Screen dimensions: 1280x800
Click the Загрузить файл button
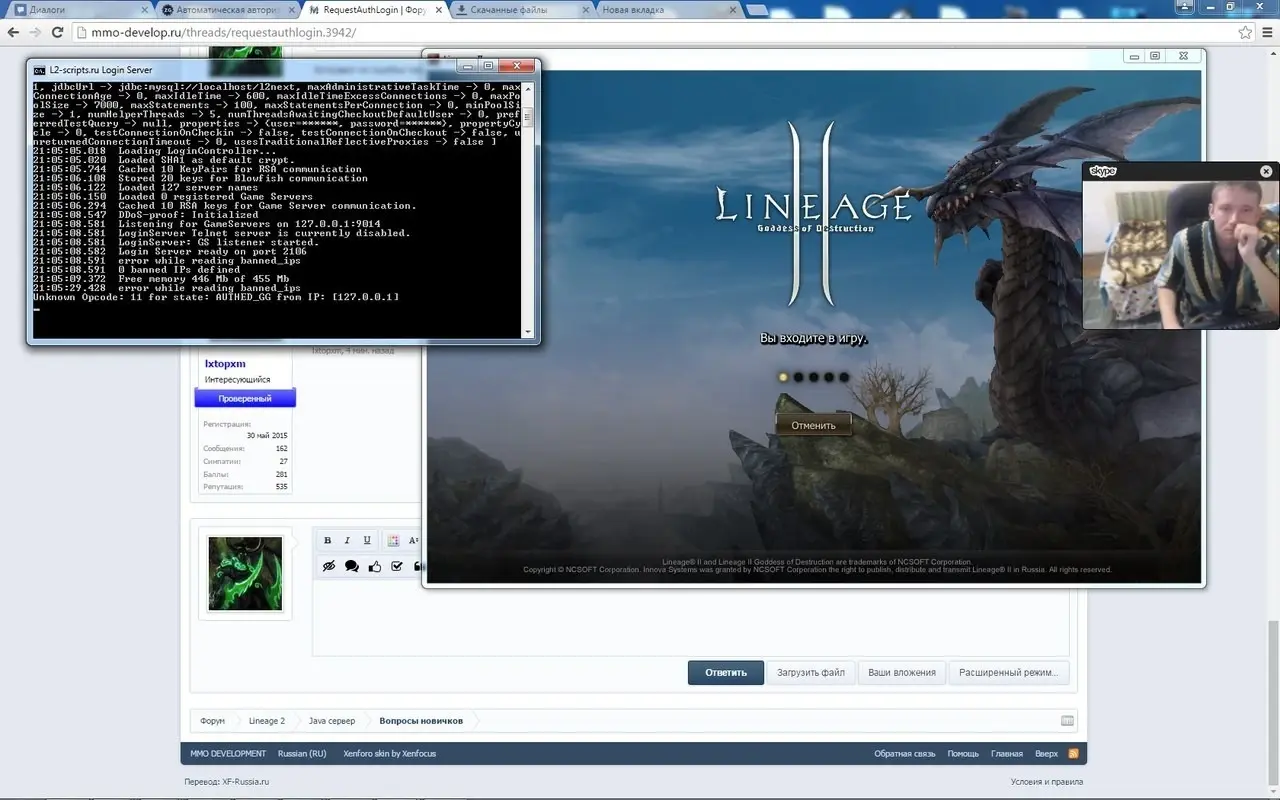[x=811, y=672]
